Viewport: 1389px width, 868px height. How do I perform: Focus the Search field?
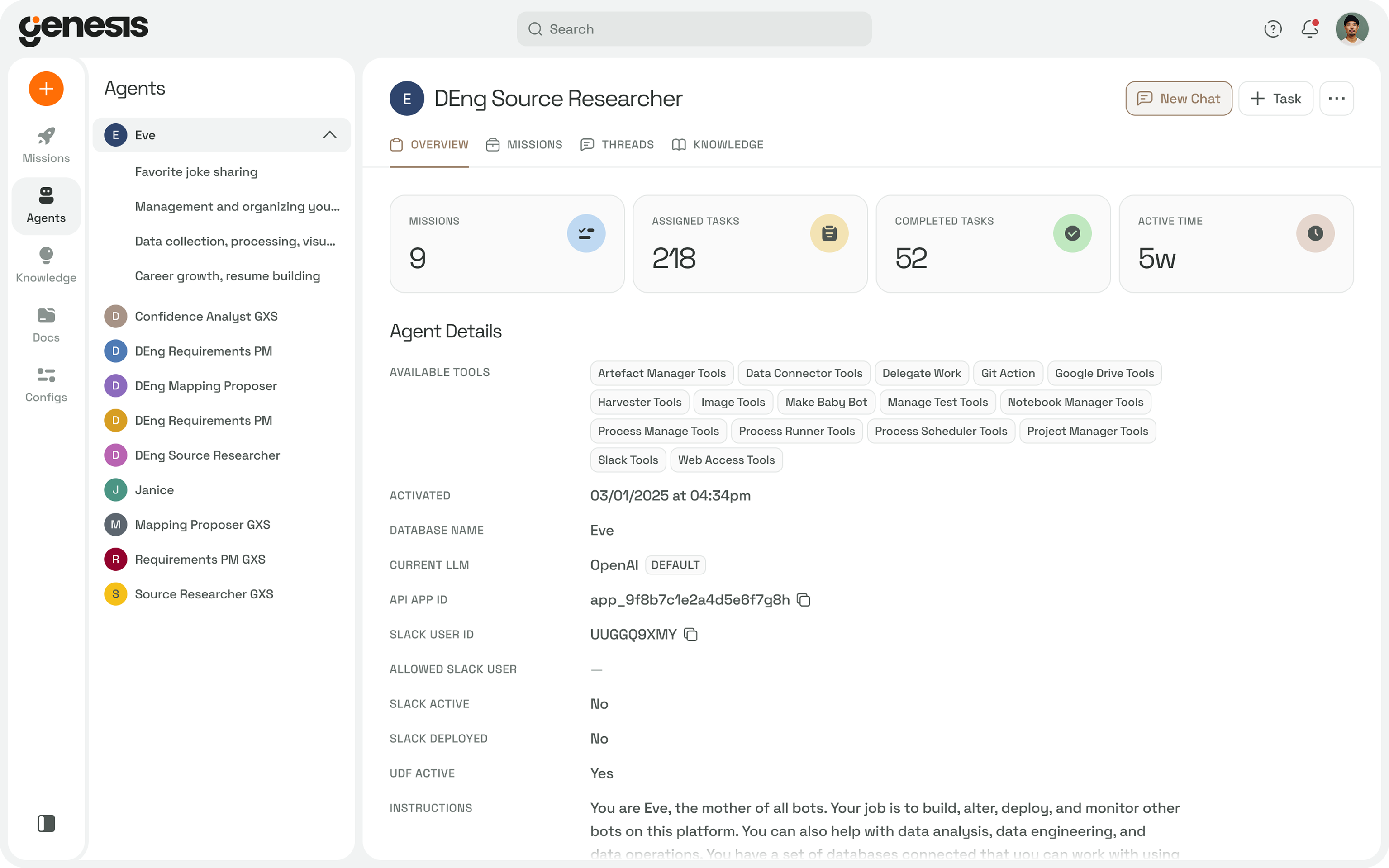tap(694, 28)
